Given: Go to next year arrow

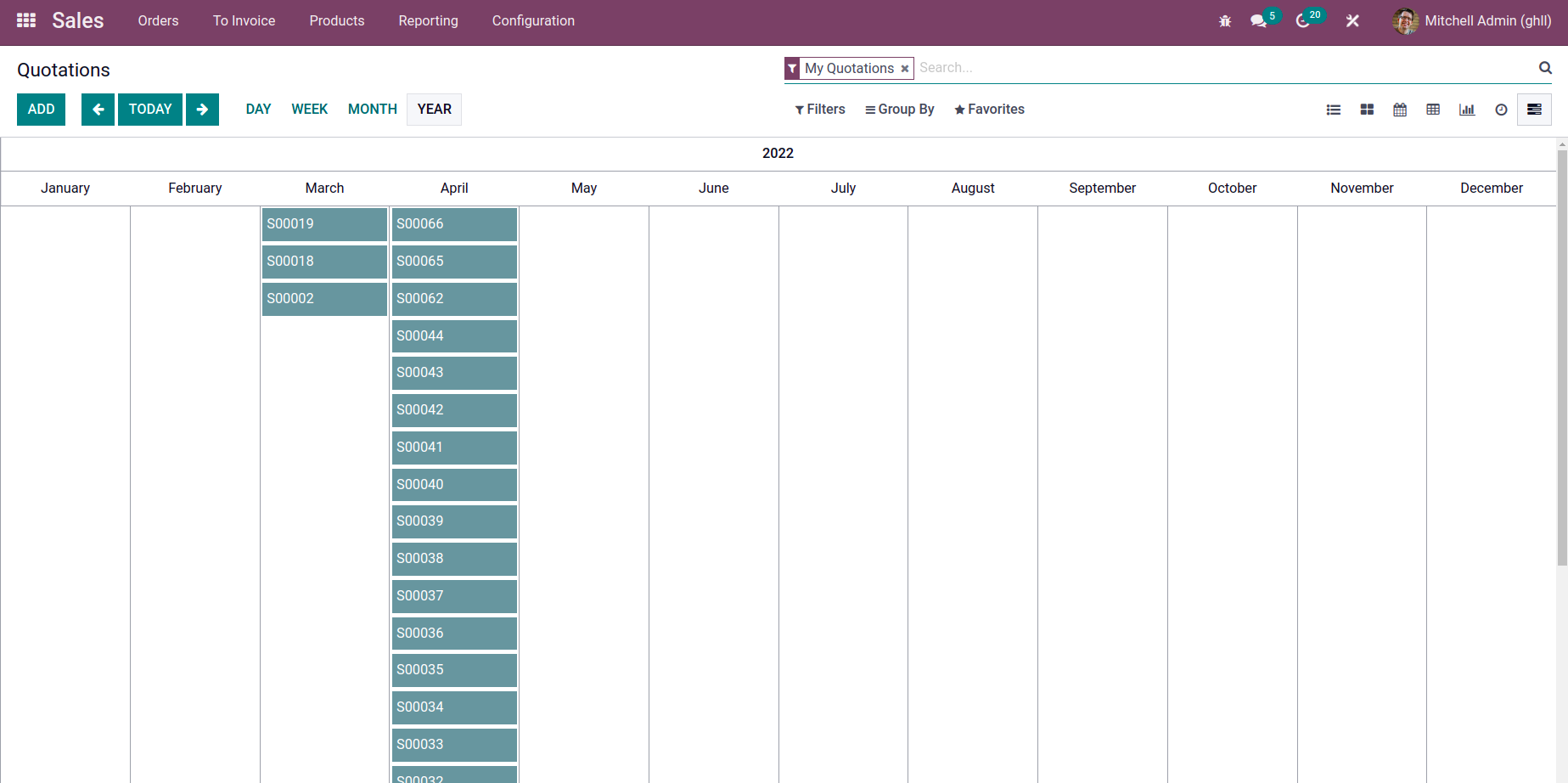Looking at the screenshot, I should [202, 110].
